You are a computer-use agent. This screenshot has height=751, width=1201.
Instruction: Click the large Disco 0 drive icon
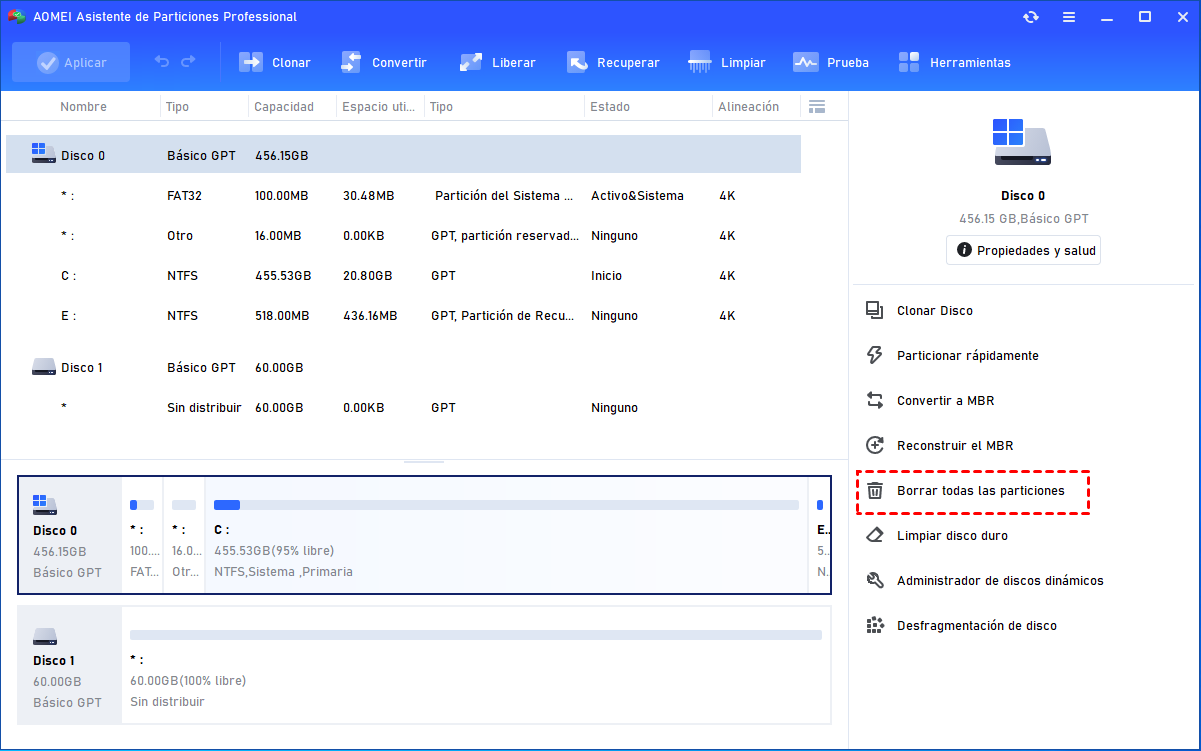[1023, 142]
